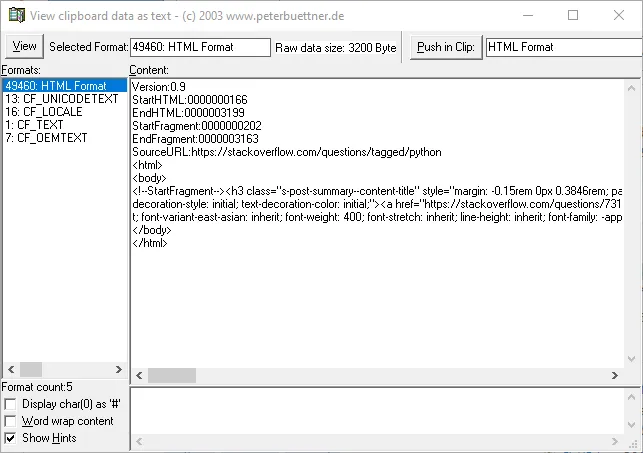Maximize the clipboard viewer window

(x=573, y=16)
